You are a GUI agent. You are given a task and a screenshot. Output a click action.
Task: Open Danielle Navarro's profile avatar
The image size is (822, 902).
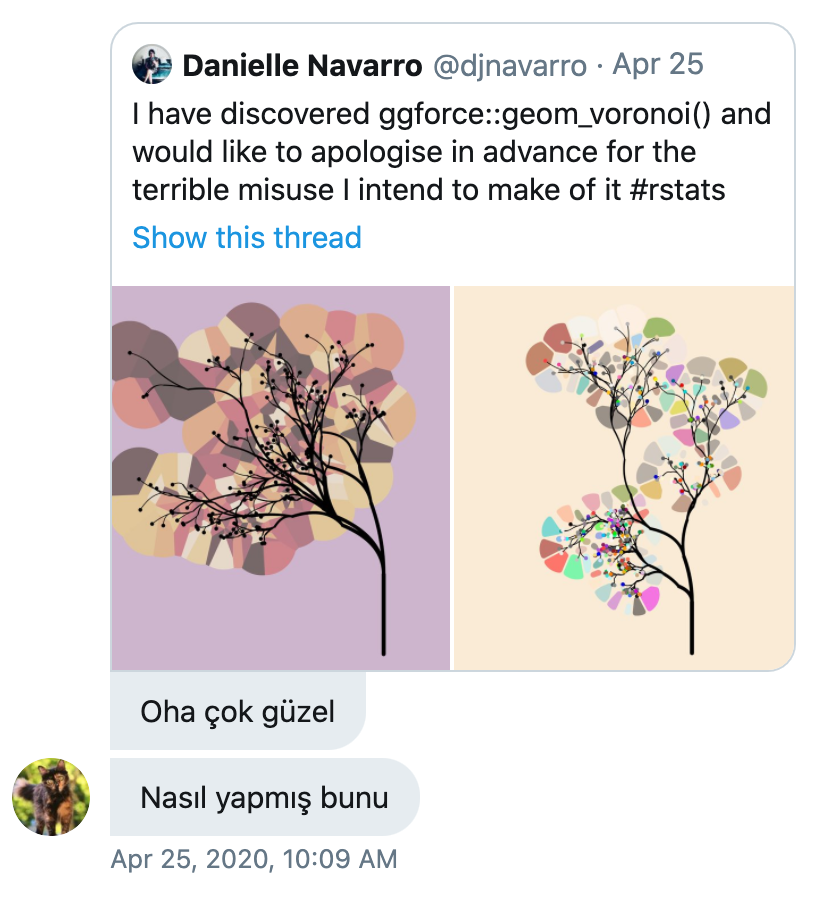click(152, 64)
